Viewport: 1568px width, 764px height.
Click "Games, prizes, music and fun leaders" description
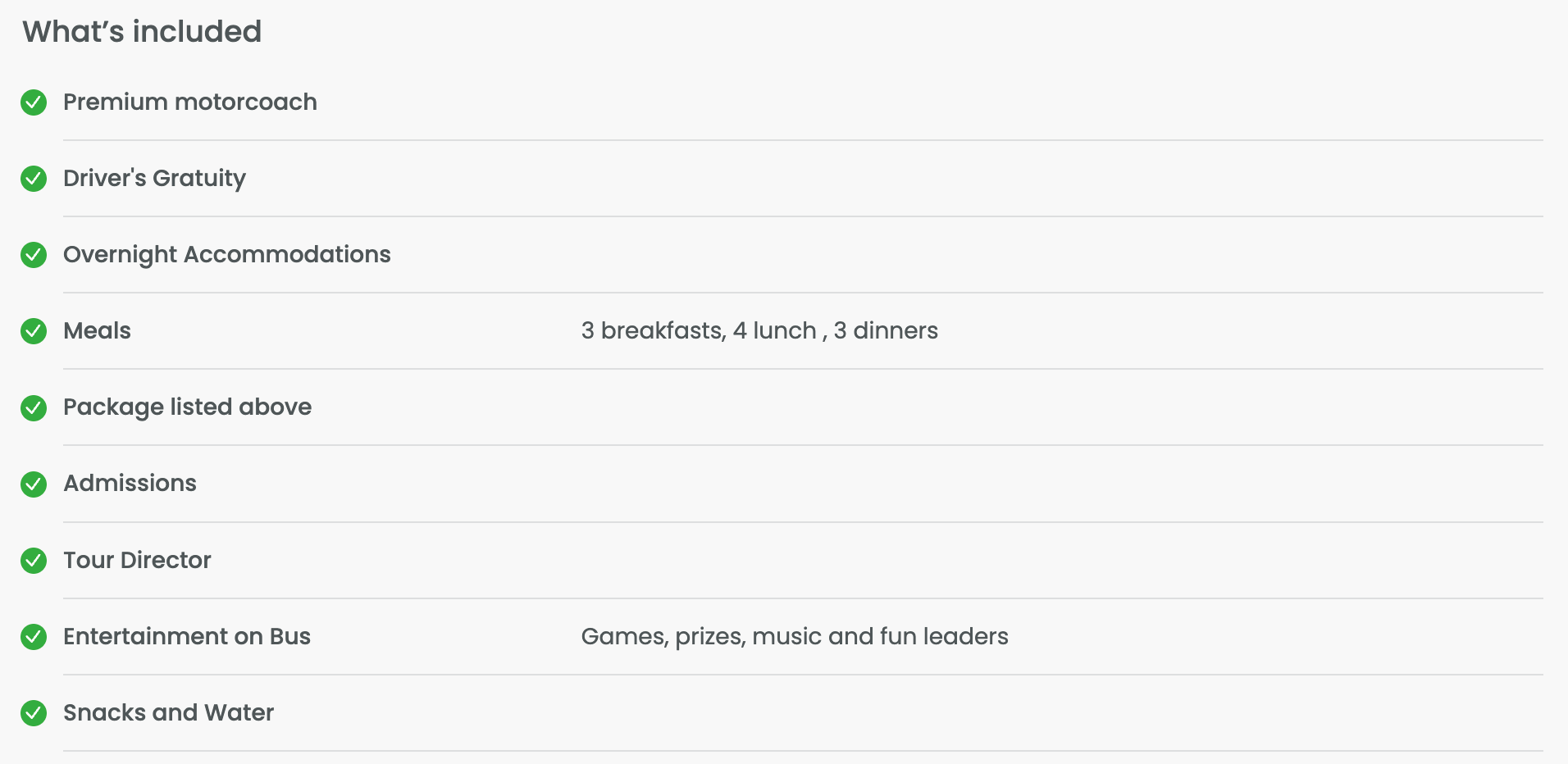(x=795, y=636)
